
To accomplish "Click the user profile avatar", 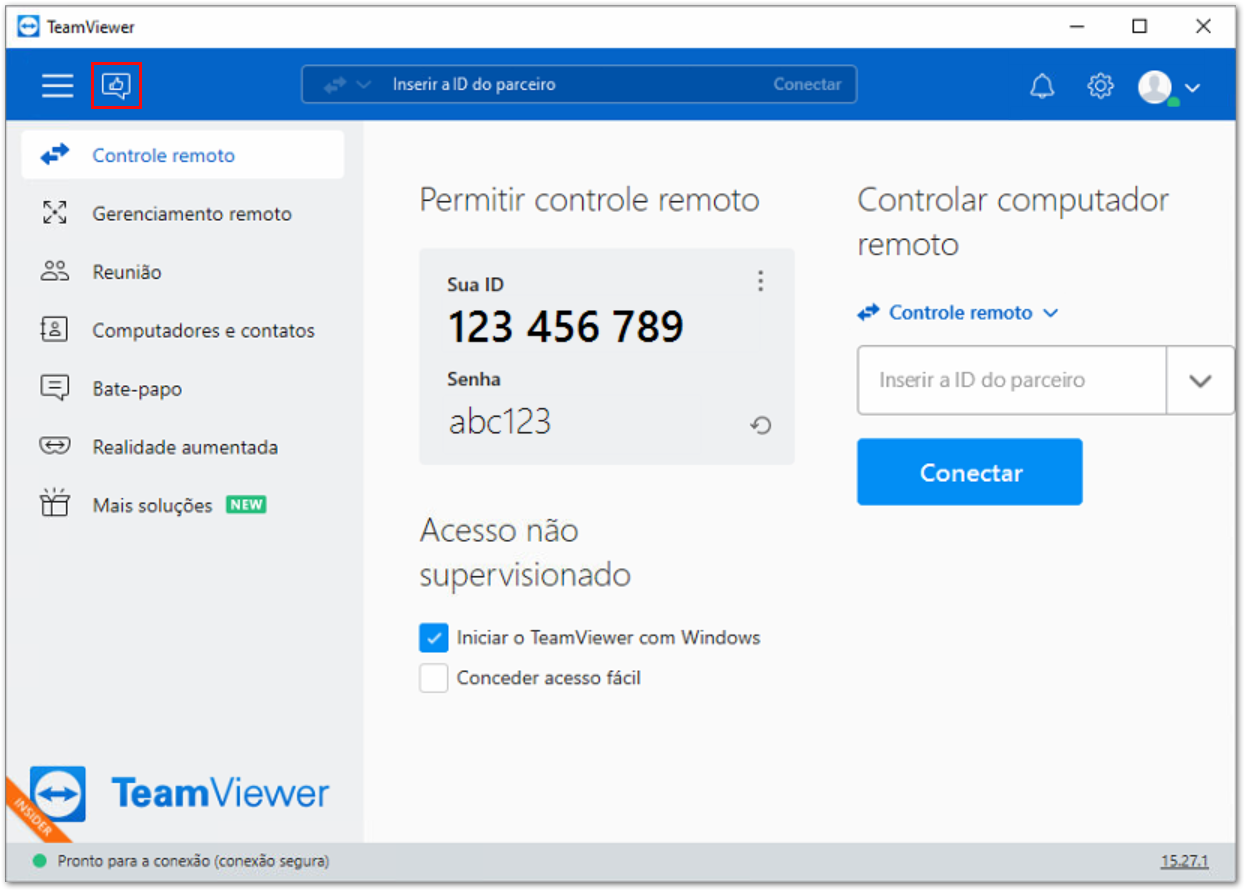I will point(1155,86).
